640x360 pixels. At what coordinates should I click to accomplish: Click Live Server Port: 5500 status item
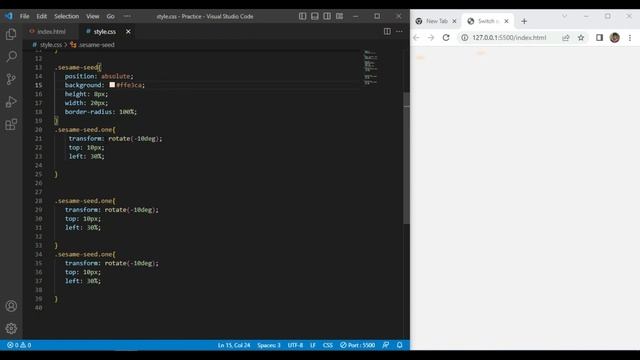[358, 345]
